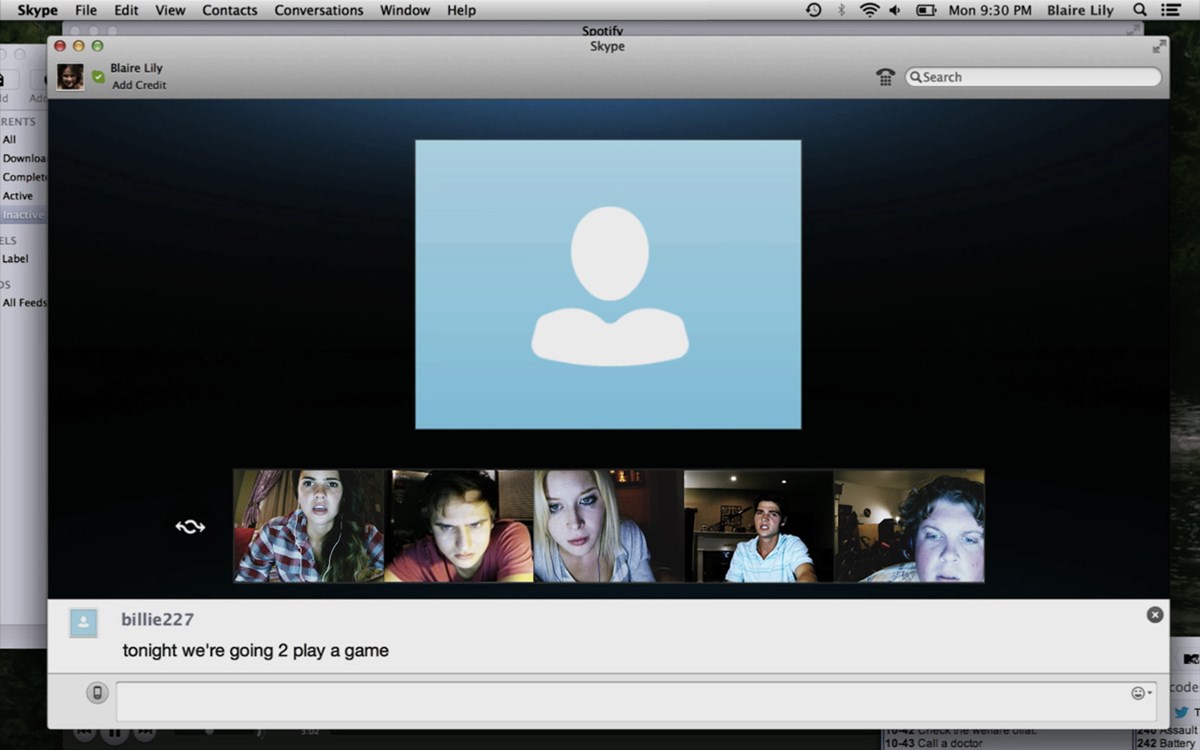The image size is (1200, 750).
Task: Click the Skype search field
Action: tap(1035, 77)
